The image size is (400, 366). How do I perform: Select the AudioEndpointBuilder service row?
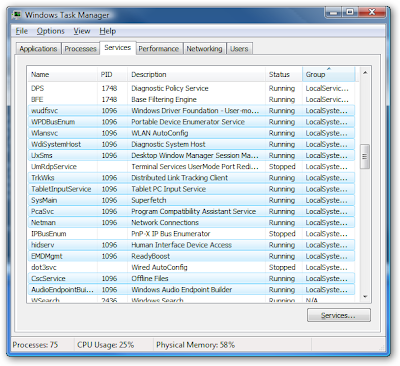click(x=192, y=290)
